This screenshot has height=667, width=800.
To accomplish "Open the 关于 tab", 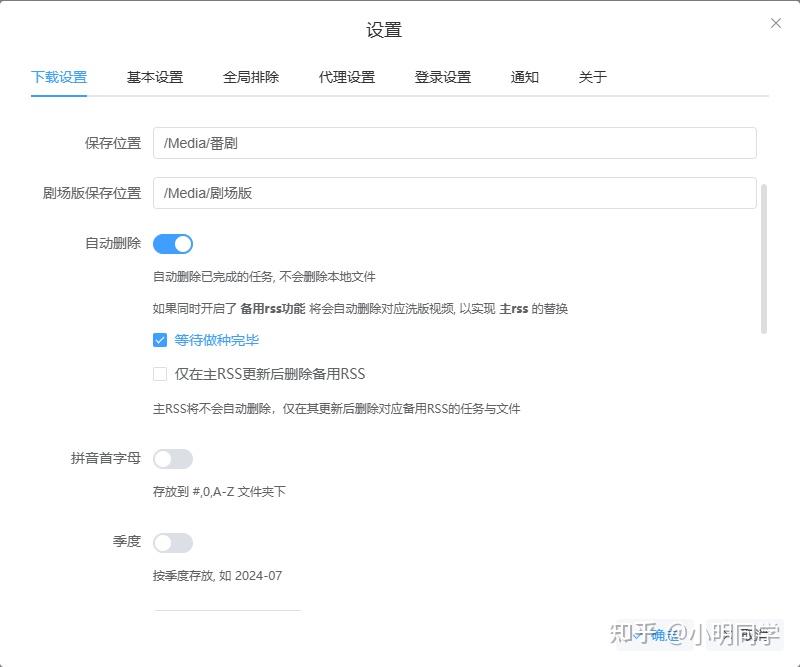I will 592,76.
